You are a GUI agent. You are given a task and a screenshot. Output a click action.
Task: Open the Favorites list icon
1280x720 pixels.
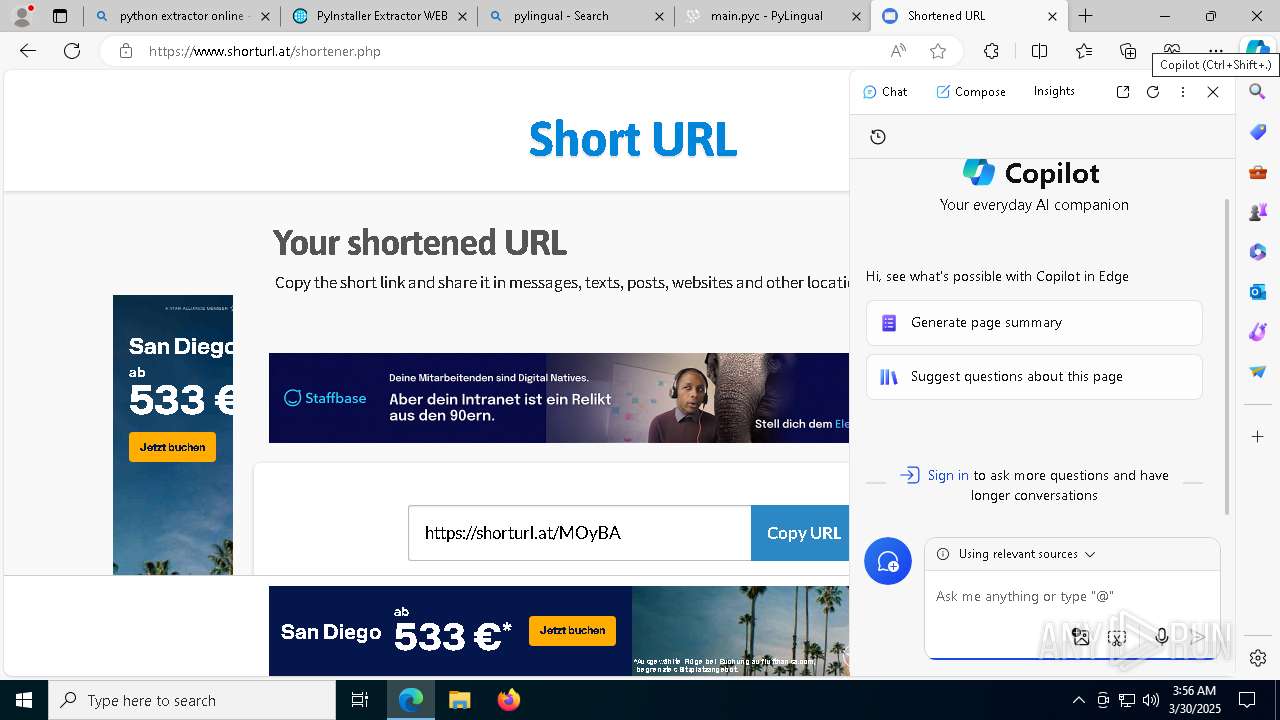[x=1084, y=51]
